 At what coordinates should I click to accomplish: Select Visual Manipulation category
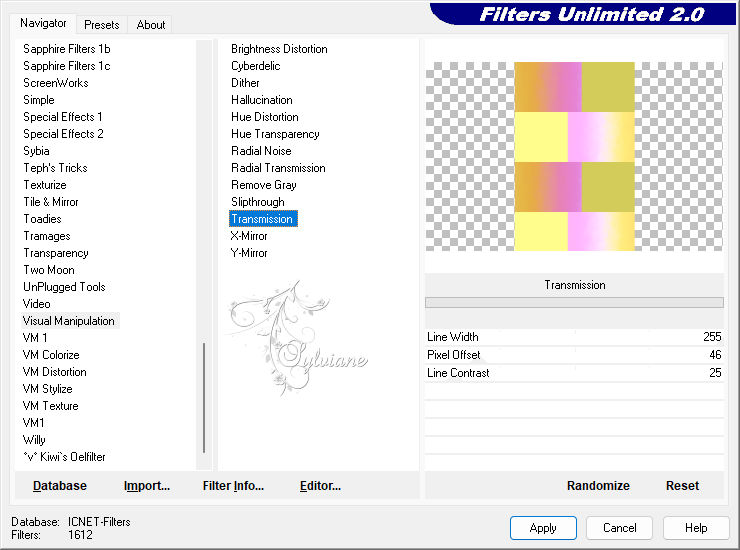68,321
